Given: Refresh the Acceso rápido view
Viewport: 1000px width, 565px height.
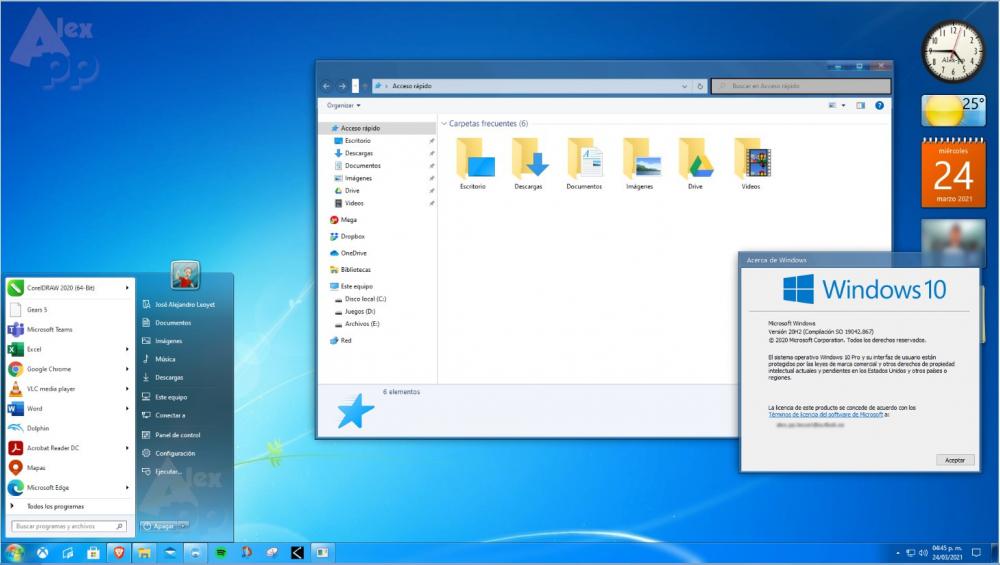Looking at the screenshot, I should coord(700,86).
